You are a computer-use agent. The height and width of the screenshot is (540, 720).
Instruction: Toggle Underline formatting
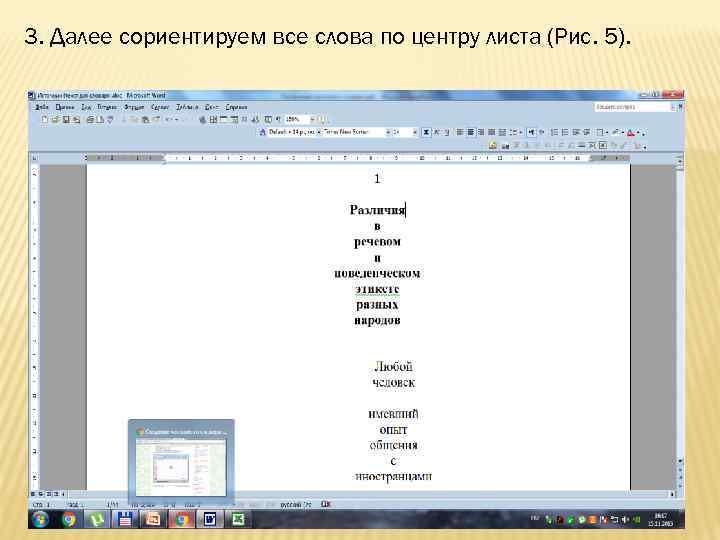446,132
